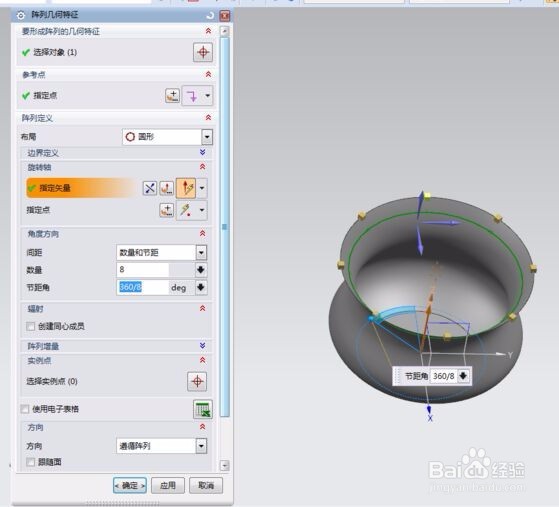
Task: Click the inferred vector icon
Action: point(186,188)
